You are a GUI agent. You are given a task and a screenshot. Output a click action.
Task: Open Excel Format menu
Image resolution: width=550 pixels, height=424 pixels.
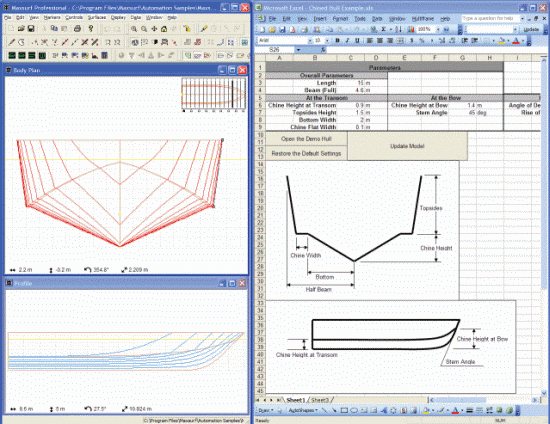point(340,19)
